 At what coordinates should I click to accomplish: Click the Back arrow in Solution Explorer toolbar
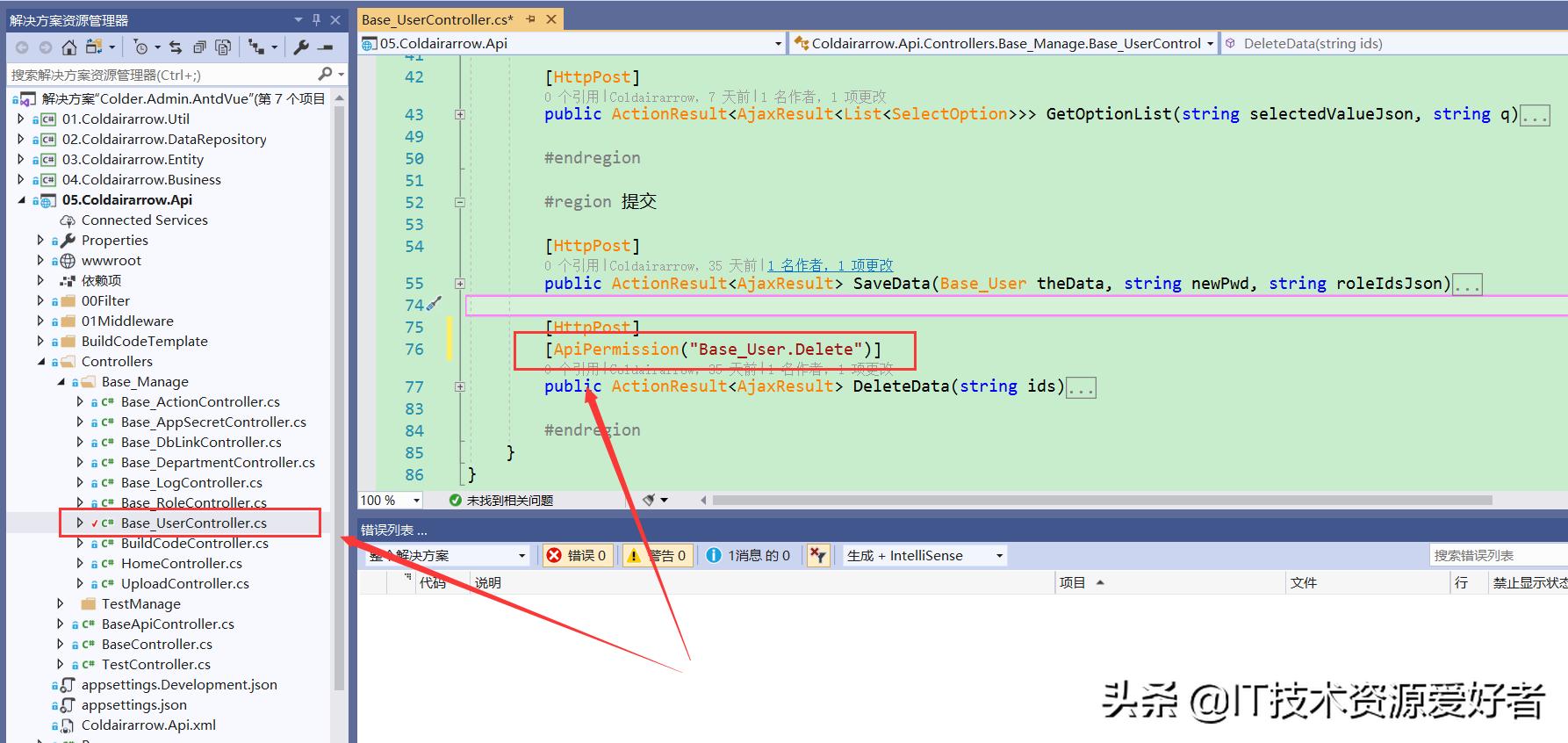pyautogui.click(x=22, y=47)
